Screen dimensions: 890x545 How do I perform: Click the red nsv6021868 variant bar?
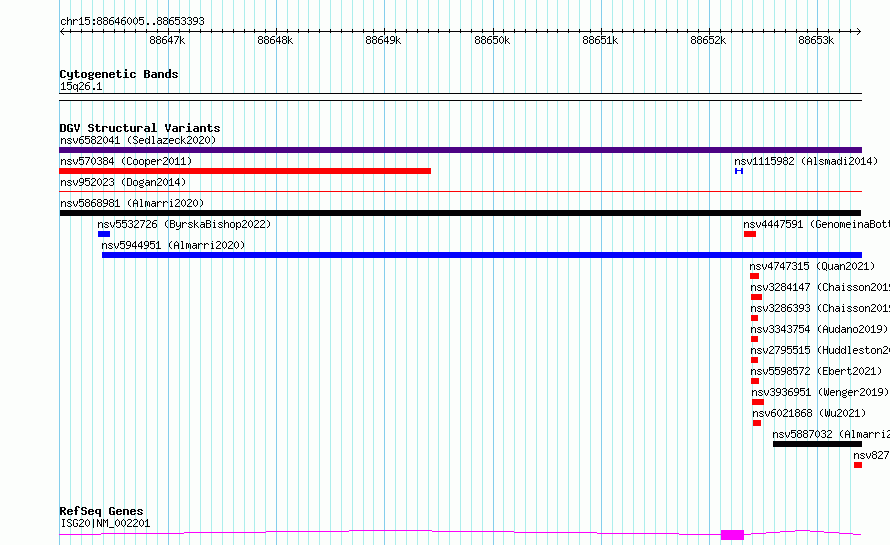click(757, 423)
